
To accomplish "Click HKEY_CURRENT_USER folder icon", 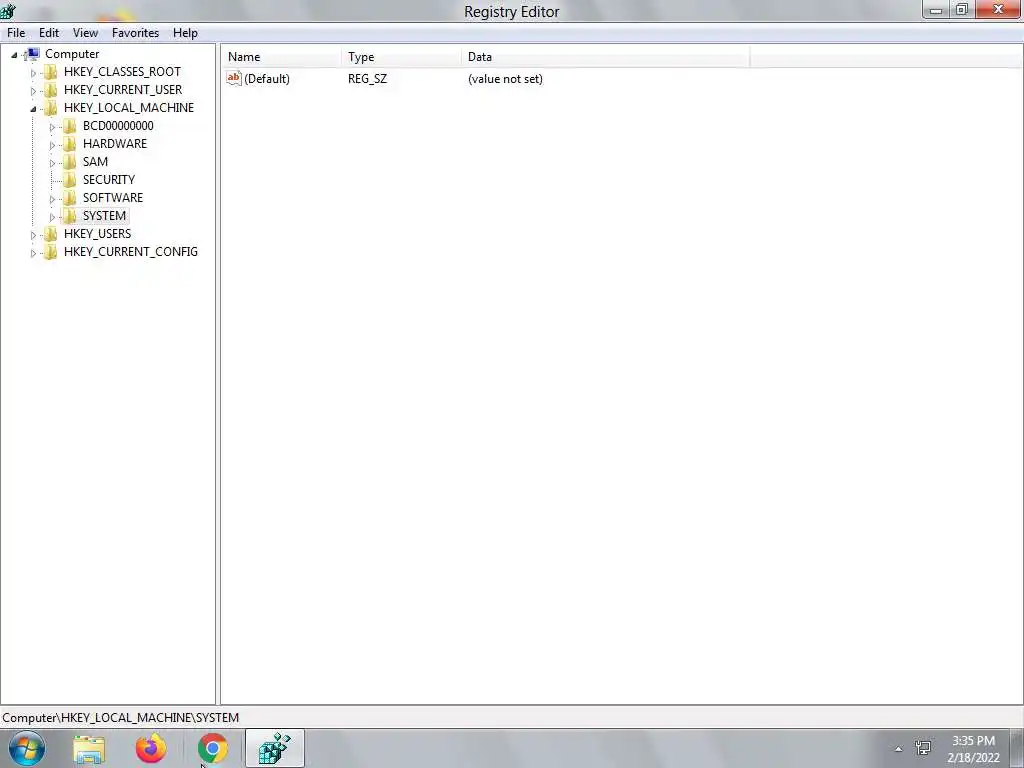I will 50,89.
